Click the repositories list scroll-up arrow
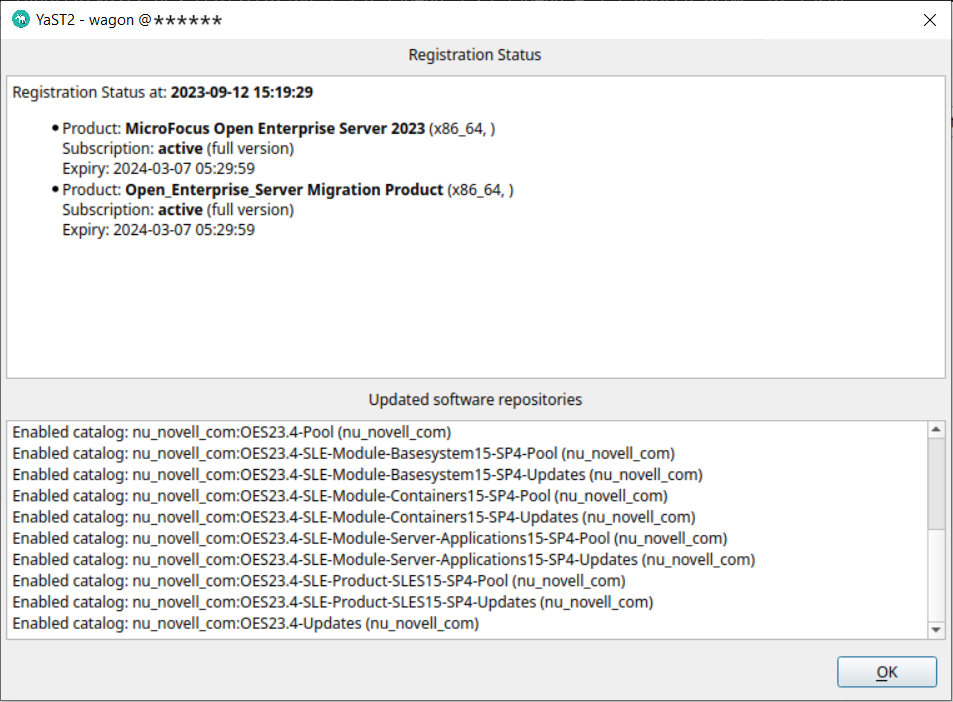This screenshot has width=953, height=702. tap(936, 430)
